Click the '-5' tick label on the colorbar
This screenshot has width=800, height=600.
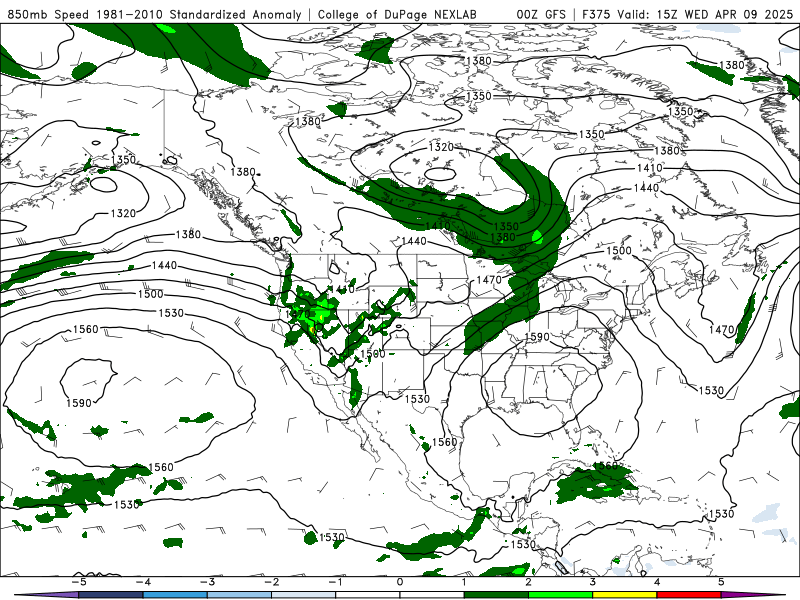(x=79, y=582)
